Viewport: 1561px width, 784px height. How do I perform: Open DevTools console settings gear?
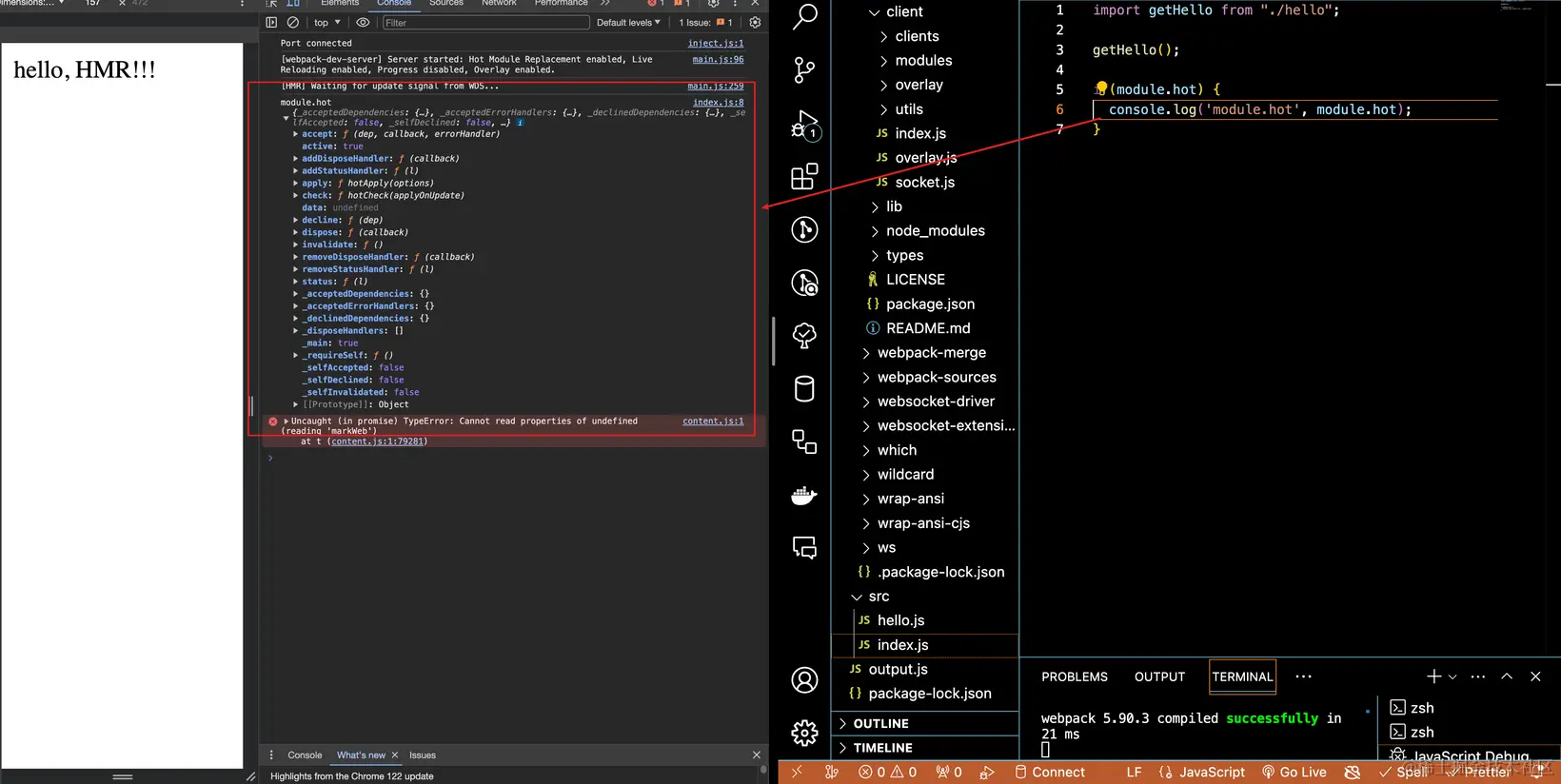tap(755, 22)
